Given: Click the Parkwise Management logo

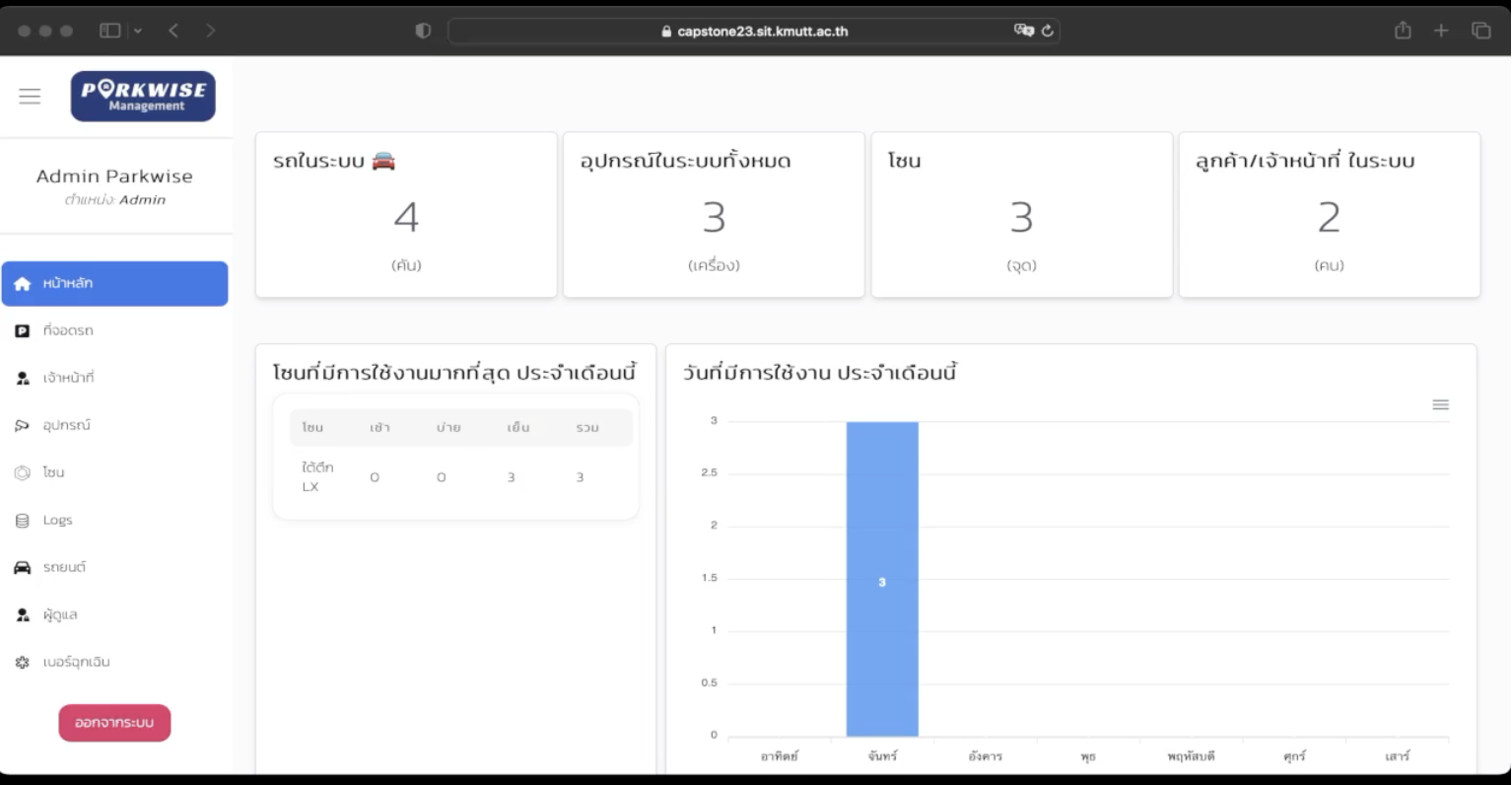Looking at the screenshot, I should tap(142, 96).
